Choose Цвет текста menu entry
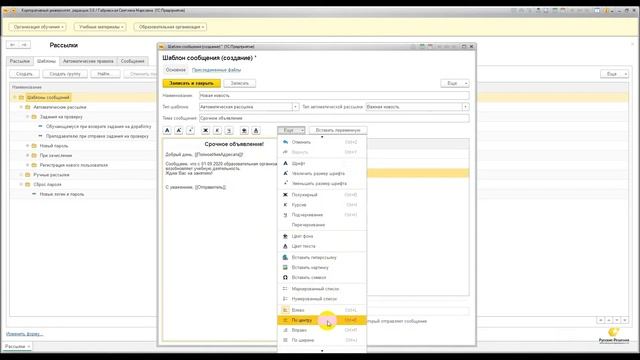This screenshot has width=640, height=360. pos(322,246)
